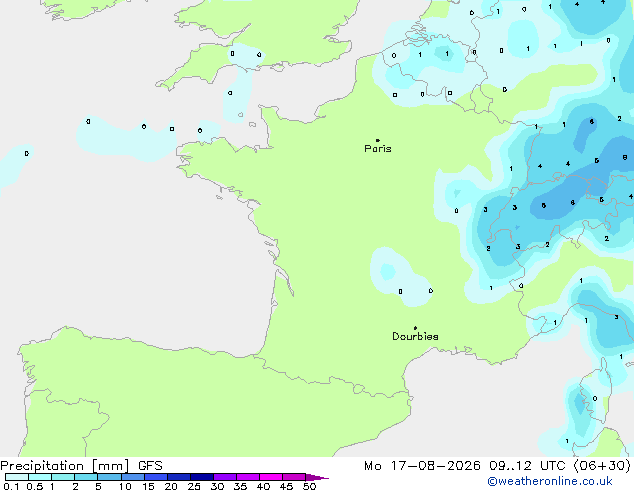Select the legend swatch between 1 and 2
This screenshot has width=634, height=490.
tap(63, 477)
